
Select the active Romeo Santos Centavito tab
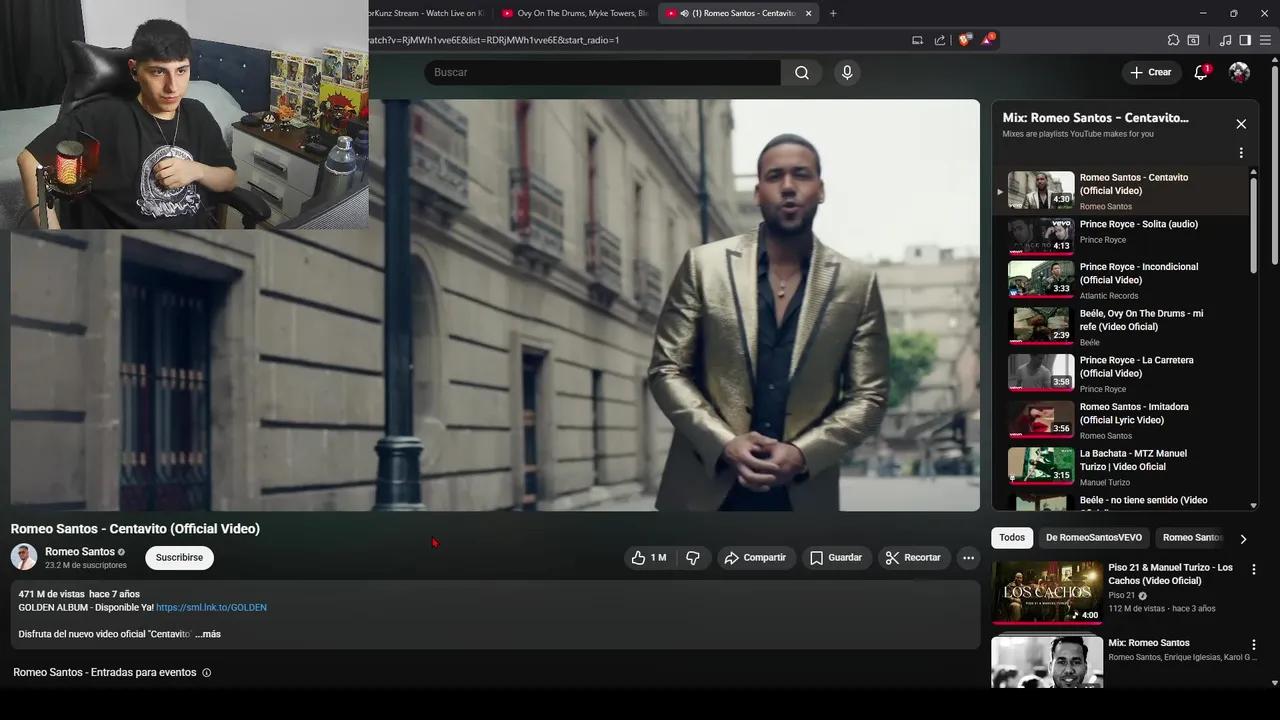click(740, 13)
